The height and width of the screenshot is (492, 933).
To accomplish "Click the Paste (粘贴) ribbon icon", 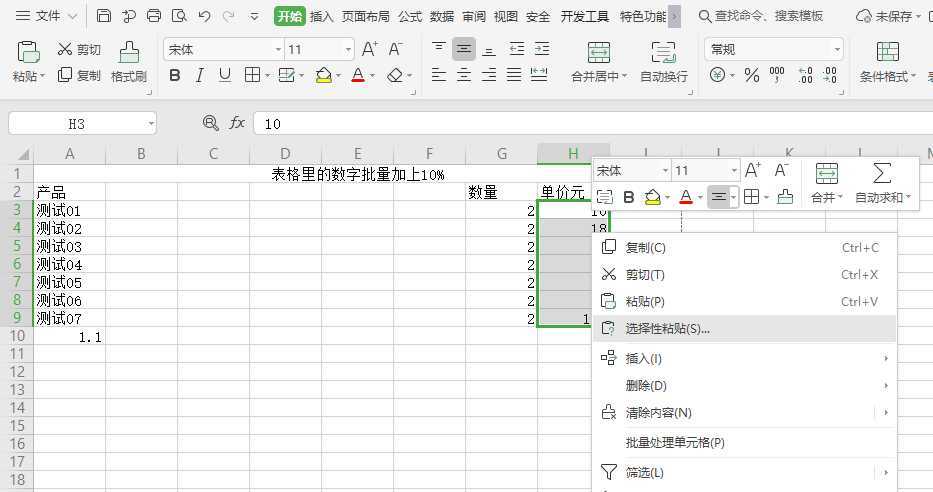I will click(28, 52).
